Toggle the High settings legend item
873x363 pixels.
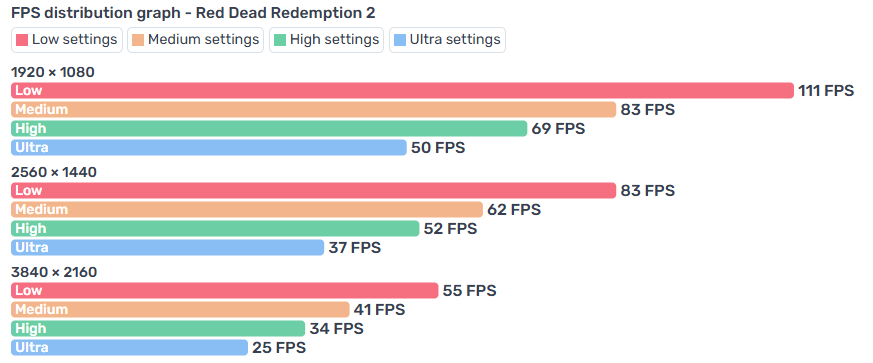tap(327, 40)
